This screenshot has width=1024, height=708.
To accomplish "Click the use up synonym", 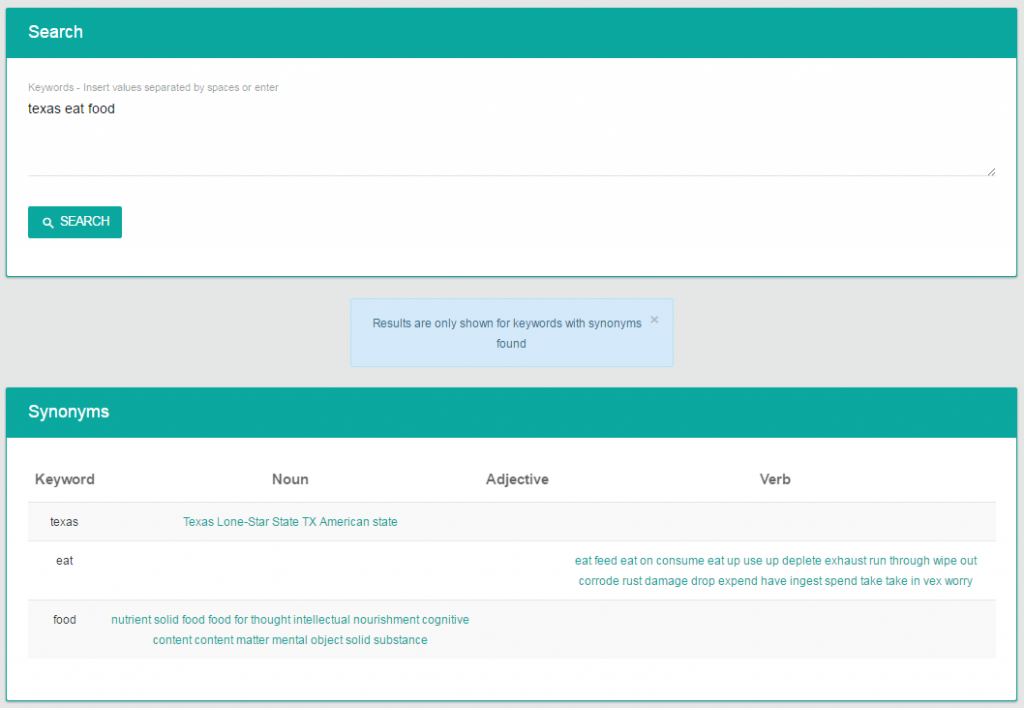I will tap(761, 560).
